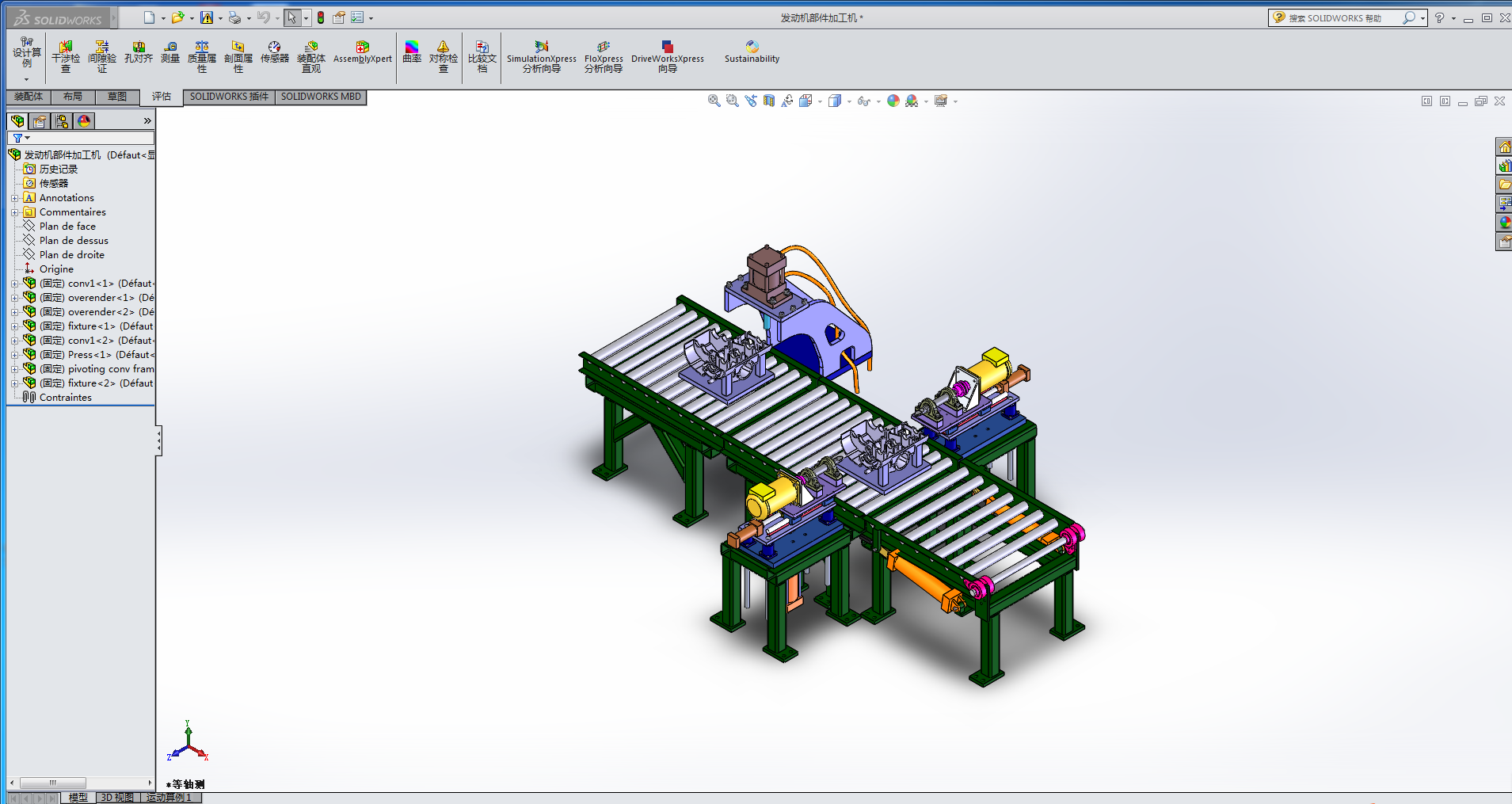This screenshot has width=1512, height=804.
Task: Launch the Hole Alignment (孔对齐) check
Action: 139,52
